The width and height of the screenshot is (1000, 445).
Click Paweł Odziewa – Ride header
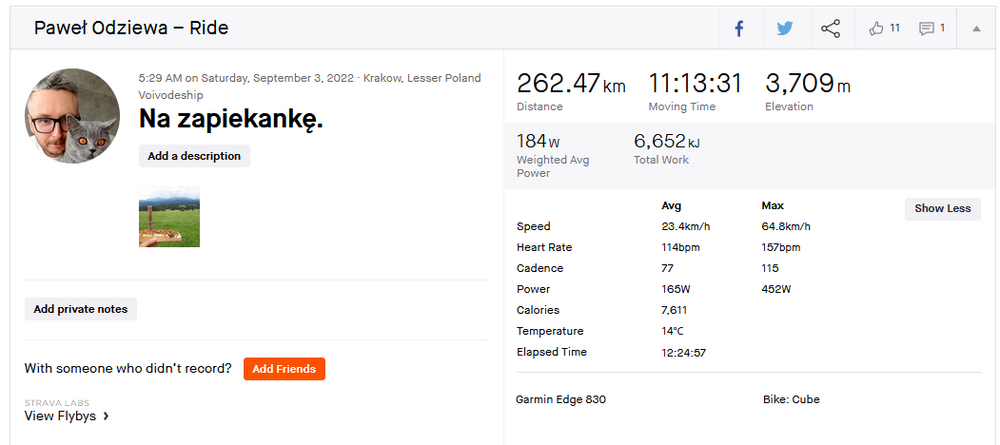click(x=131, y=28)
